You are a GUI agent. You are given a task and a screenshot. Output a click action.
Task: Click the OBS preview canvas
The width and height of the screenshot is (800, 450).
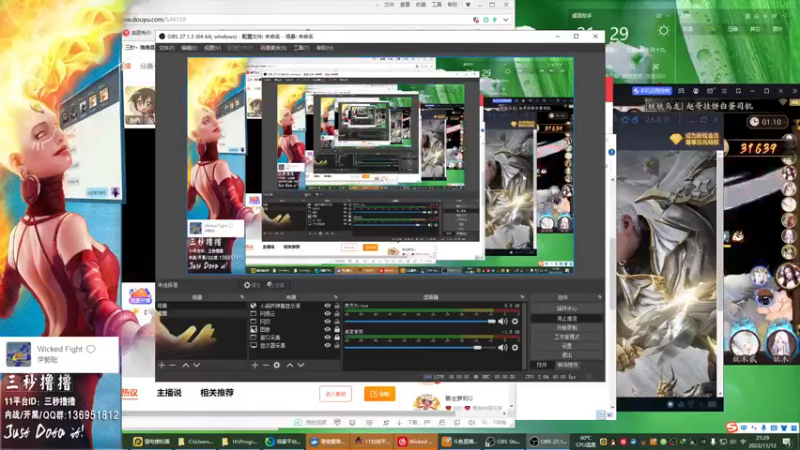coord(381,166)
